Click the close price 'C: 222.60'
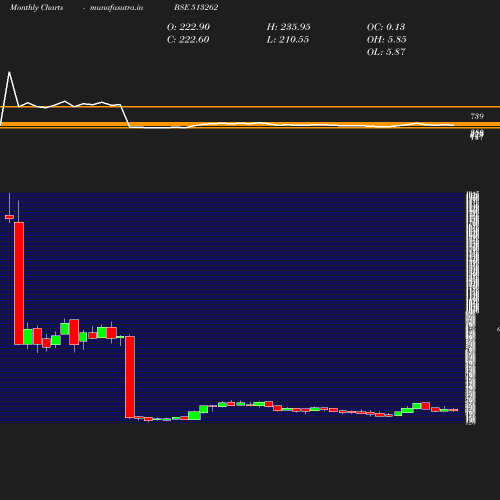 (188, 40)
